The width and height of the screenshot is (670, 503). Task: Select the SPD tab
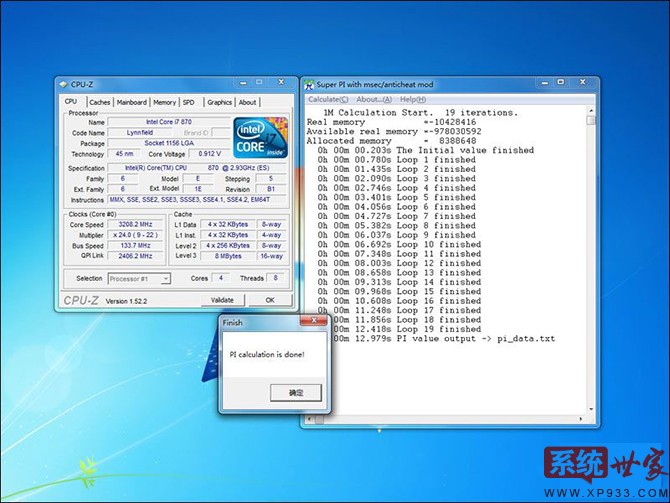tap(189, 102)
